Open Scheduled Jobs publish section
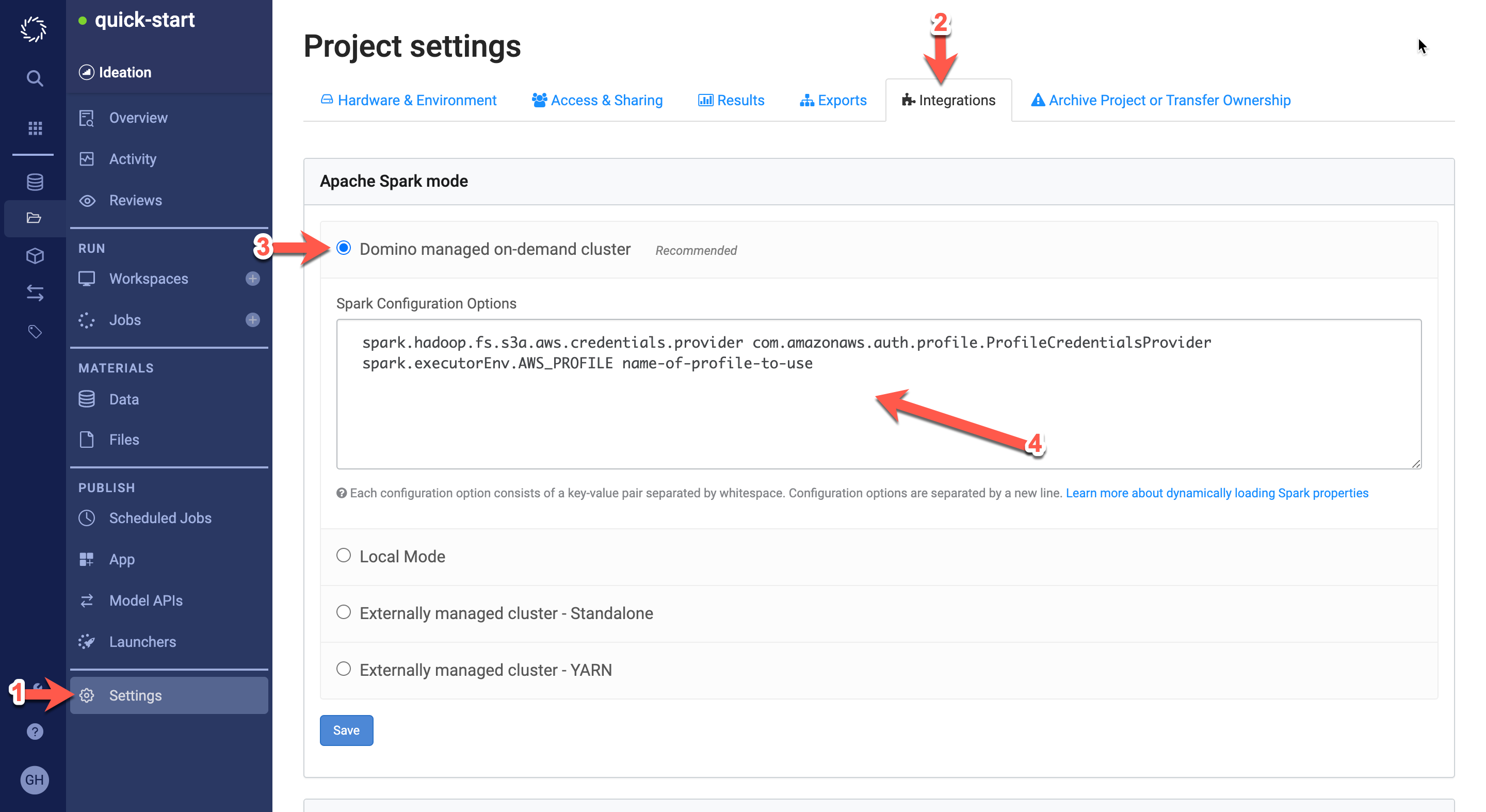Screen dimensions: 1486x812 pos(160,518)
